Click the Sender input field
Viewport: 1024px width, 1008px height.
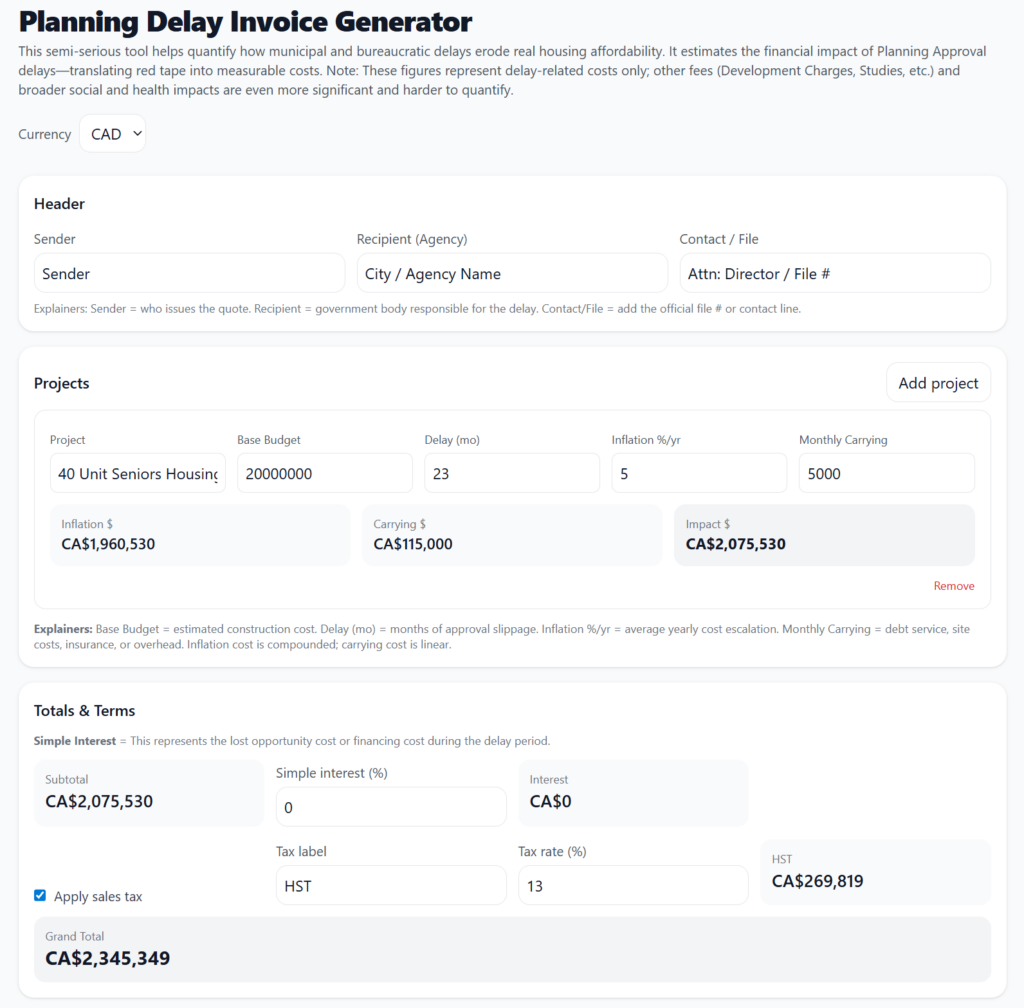189,272
